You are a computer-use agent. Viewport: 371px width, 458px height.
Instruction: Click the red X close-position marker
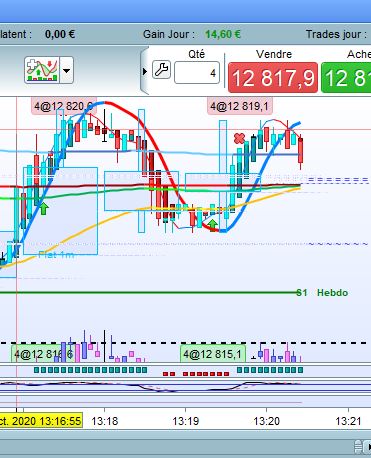[x=239, y=138]
